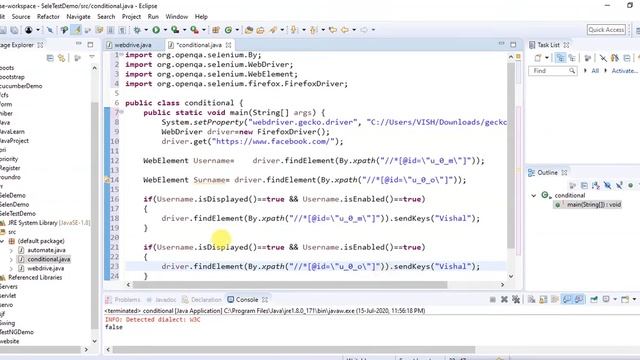Open the Refactor menu
This screenshot has width=640, height=360.
pos(48,17)
